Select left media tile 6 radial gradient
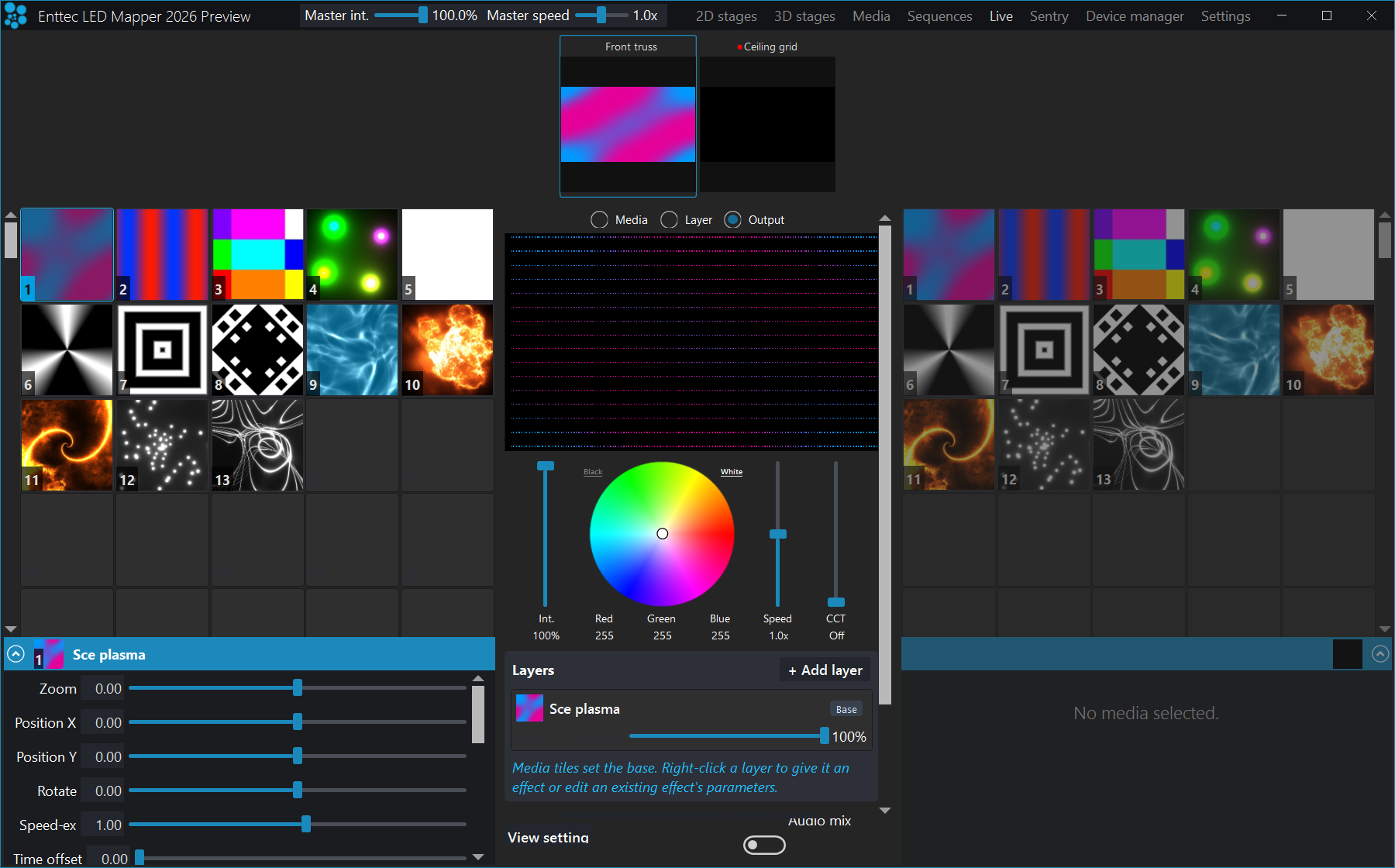This screenshot has height=868, width=1395. point(67,350)
